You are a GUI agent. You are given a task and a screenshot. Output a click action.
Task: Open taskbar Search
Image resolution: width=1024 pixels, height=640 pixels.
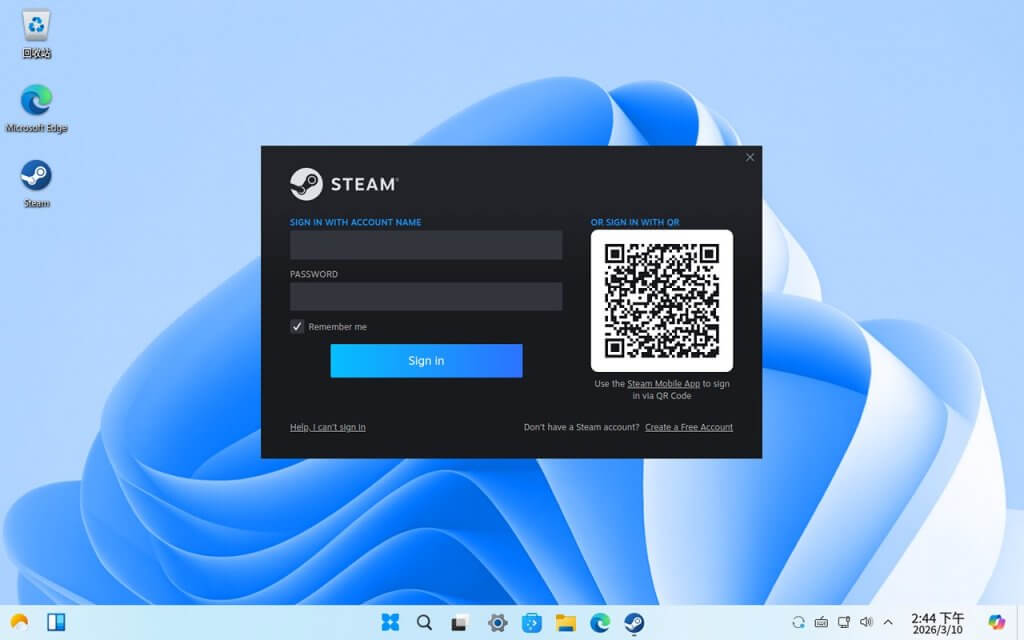coord(424,622)
